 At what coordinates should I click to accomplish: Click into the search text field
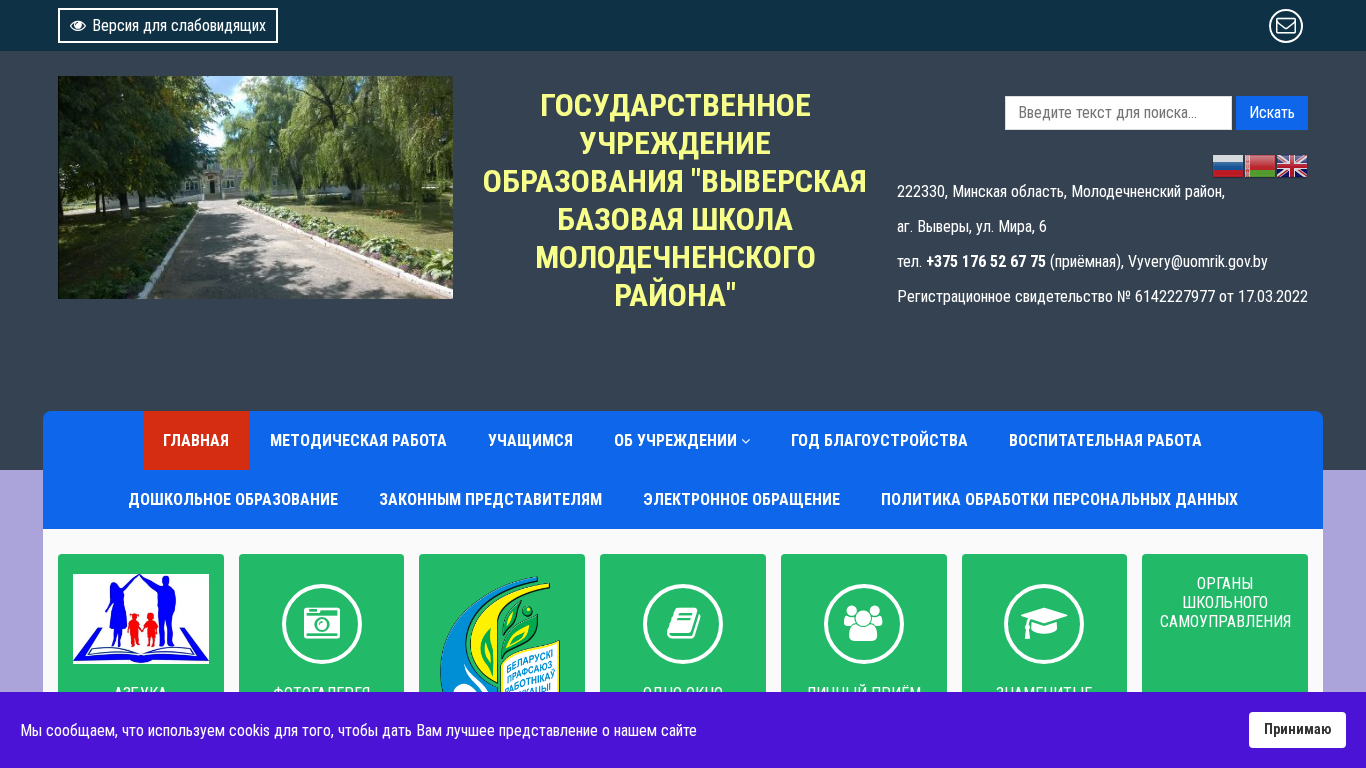(1117, 113)
